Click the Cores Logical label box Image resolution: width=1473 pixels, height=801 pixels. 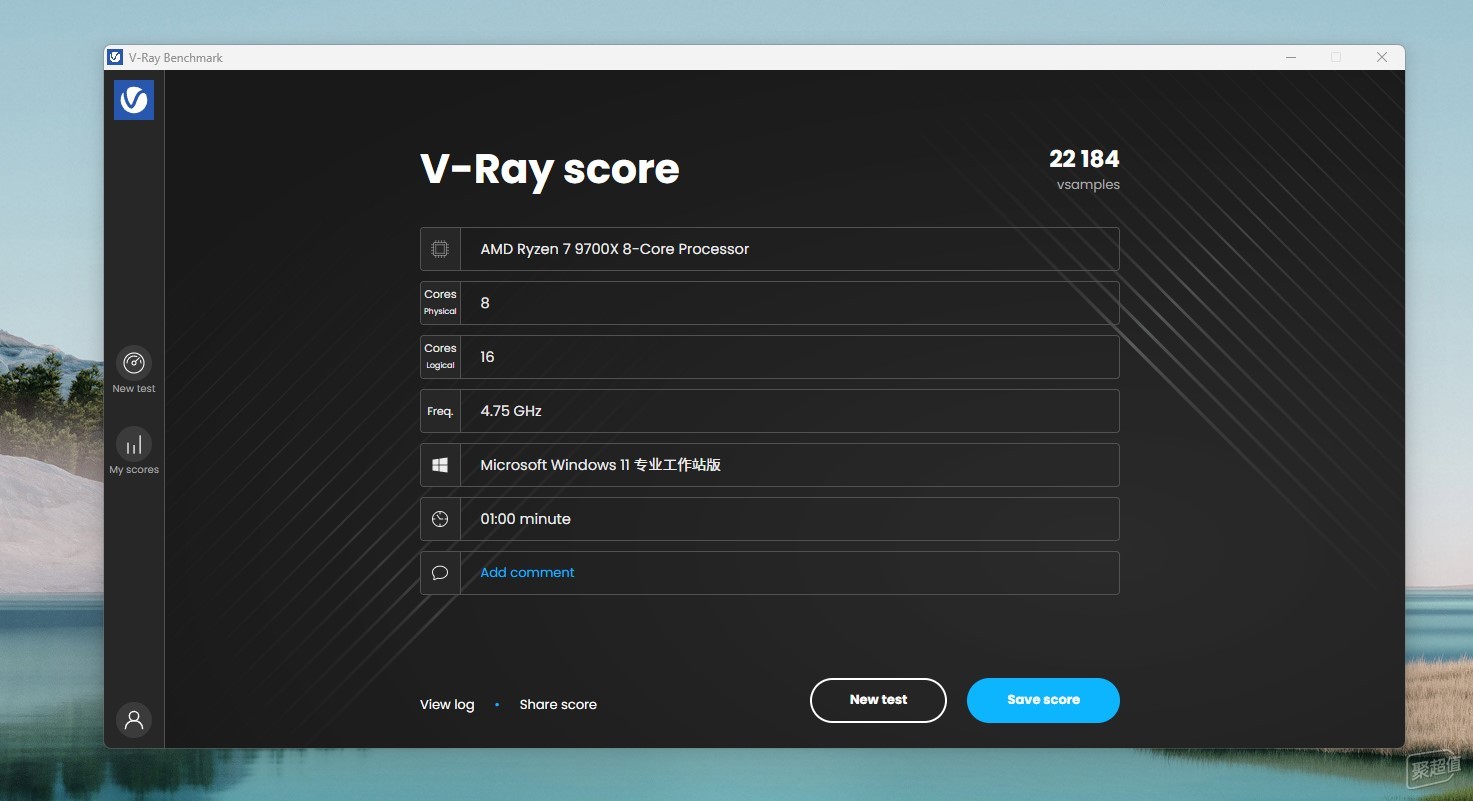(x=440, y=357)
